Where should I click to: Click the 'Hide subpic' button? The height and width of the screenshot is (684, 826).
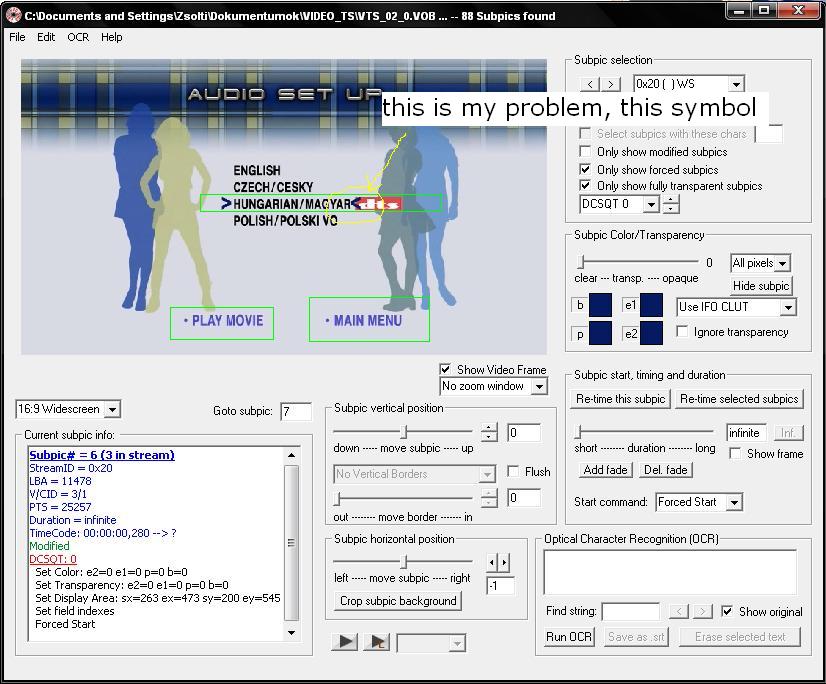[761, 286]
